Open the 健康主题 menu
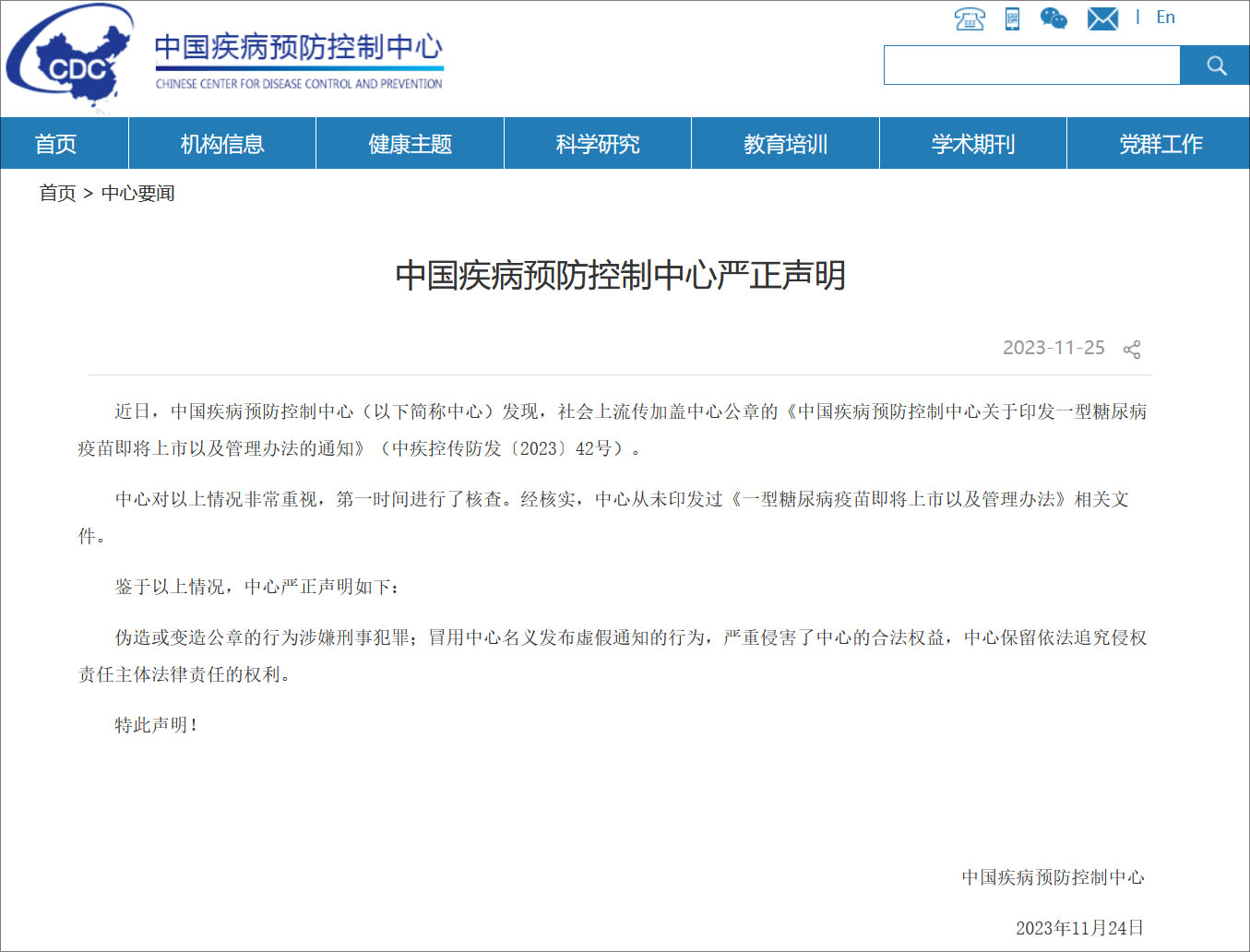This screenshot has width=1250, height=952. tap(410, 144)
